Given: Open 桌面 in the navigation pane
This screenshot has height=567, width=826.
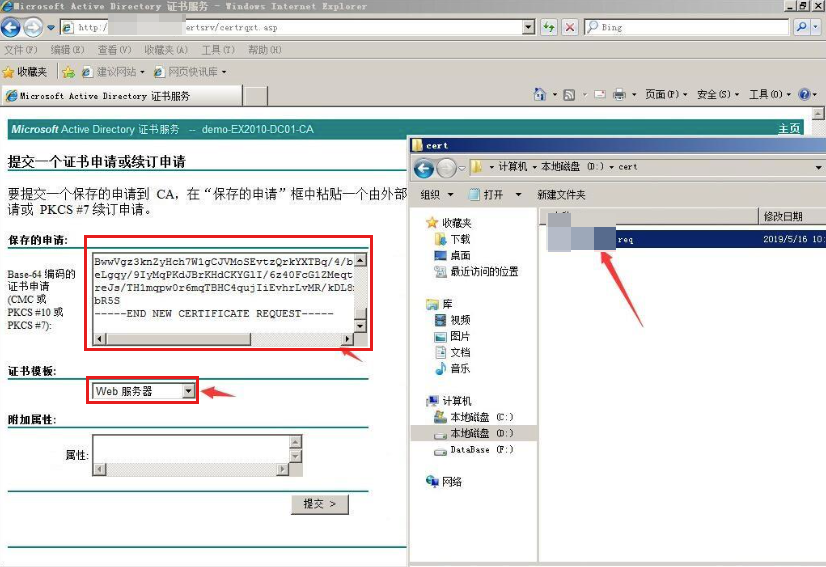Looking at the screenshot, I should point(460,256).
